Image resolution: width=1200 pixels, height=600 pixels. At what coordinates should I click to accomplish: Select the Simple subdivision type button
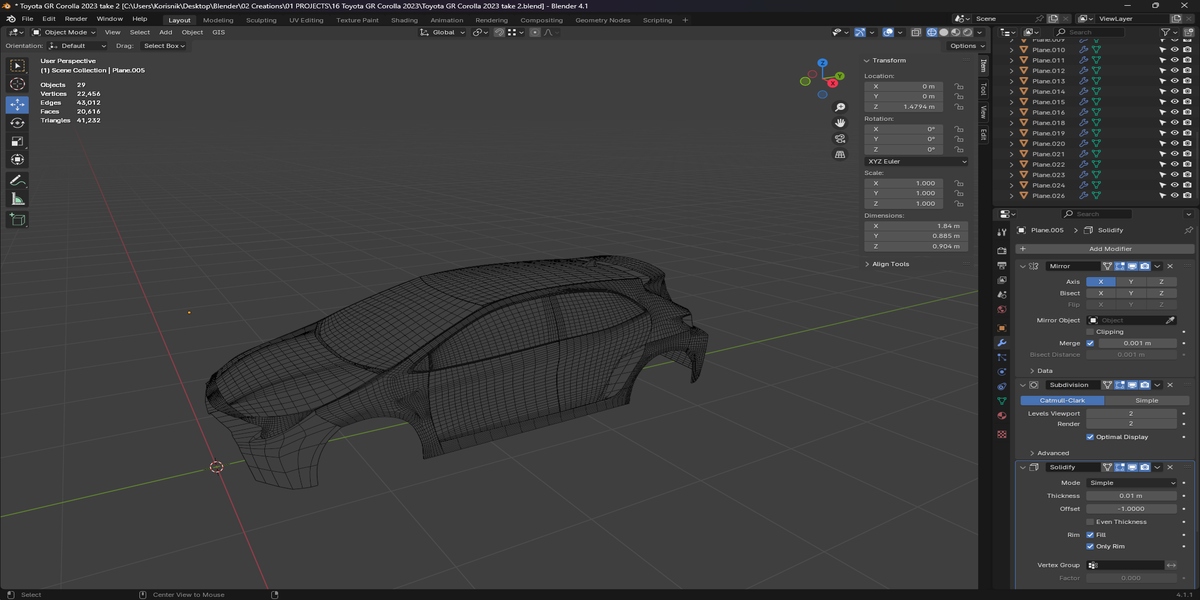tap(1146, 400)
